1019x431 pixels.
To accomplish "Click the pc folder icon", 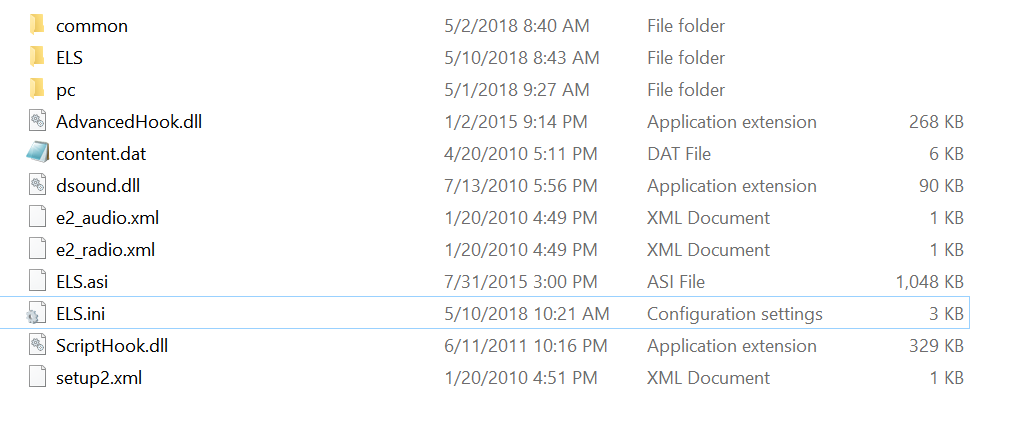I will (x=37, y=89).
